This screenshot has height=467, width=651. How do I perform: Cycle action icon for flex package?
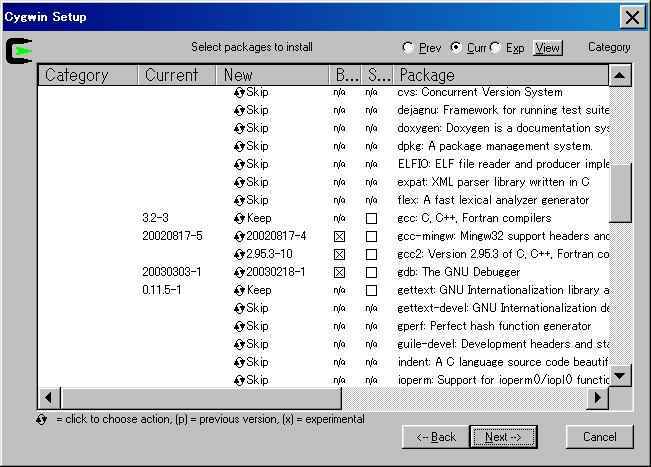(x=239, y=200)
